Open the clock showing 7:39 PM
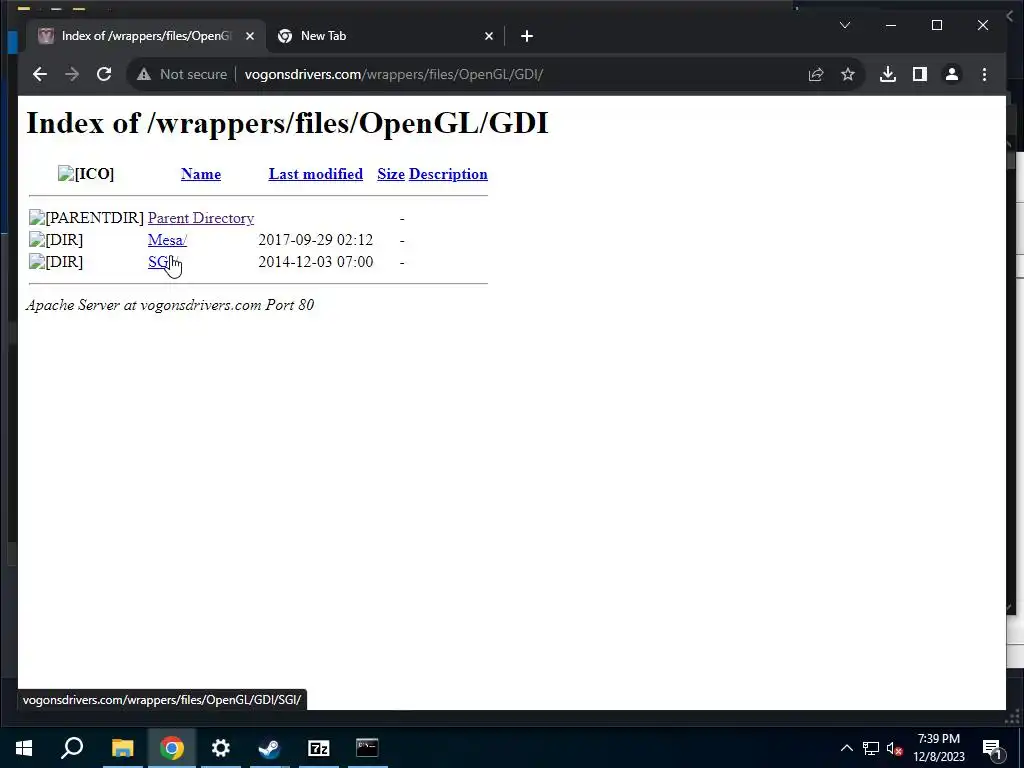1024x768 pixels. [x=939, y=748]
